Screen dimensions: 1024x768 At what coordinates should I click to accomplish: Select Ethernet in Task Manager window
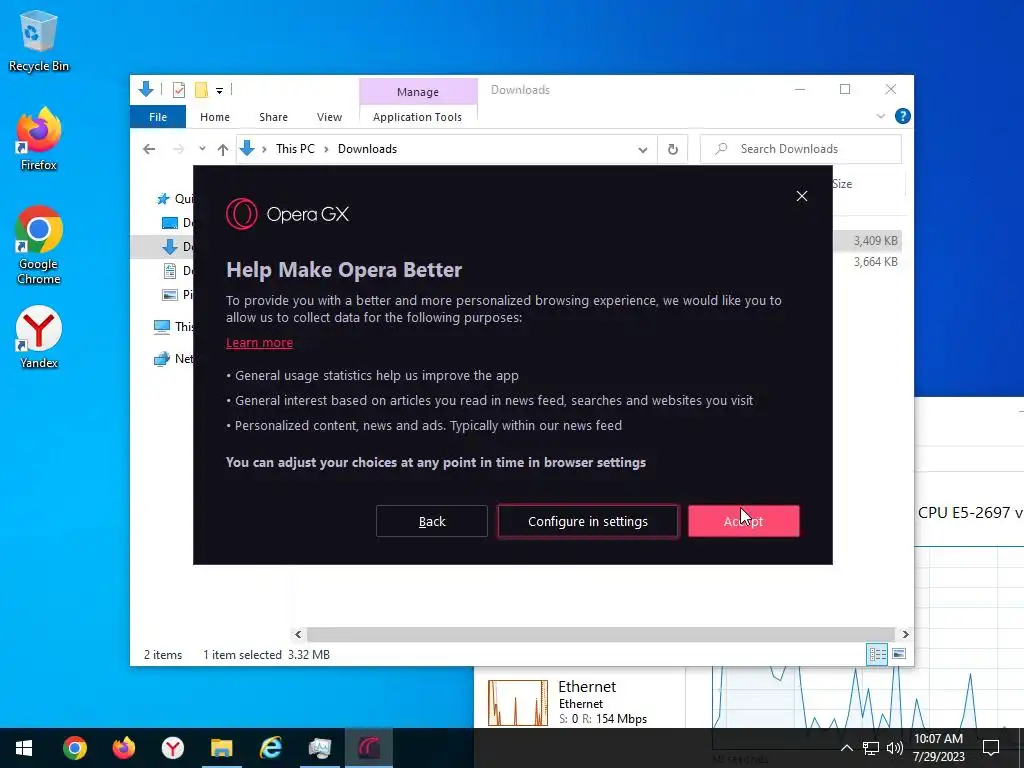tap(580, 702)
